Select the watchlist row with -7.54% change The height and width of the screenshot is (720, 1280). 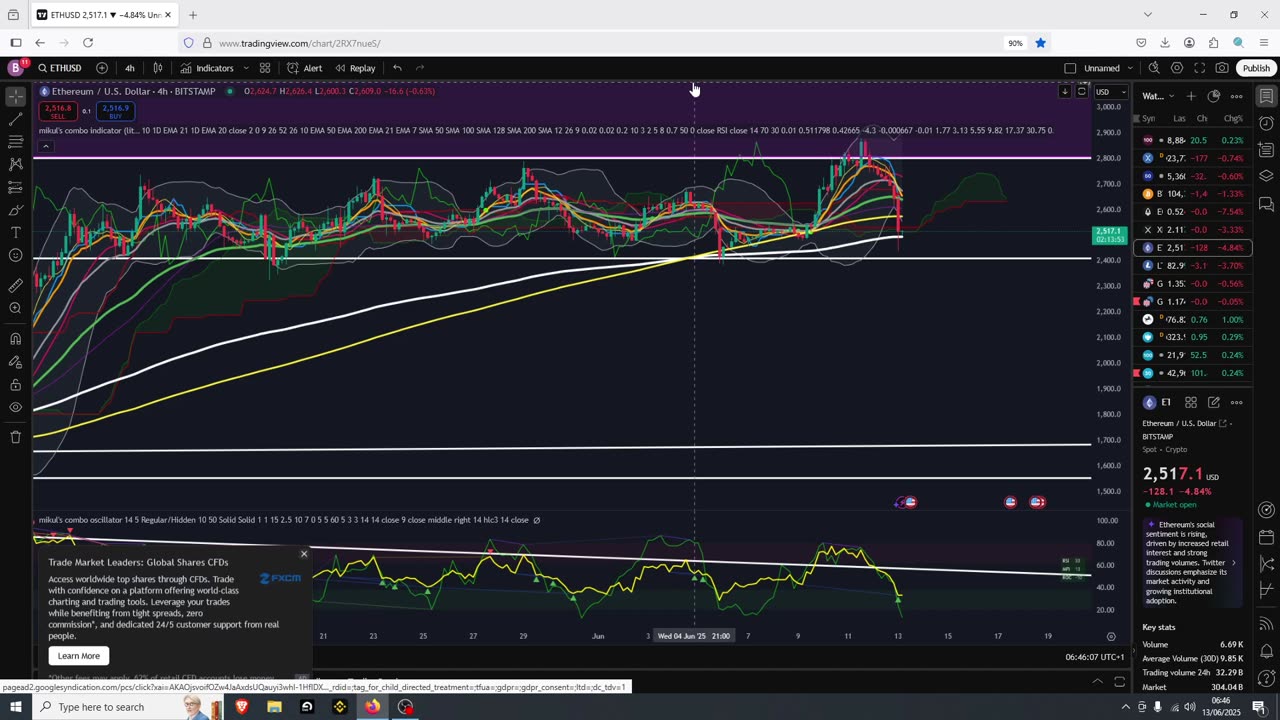pyautogui.click(x=1194, y=212)
